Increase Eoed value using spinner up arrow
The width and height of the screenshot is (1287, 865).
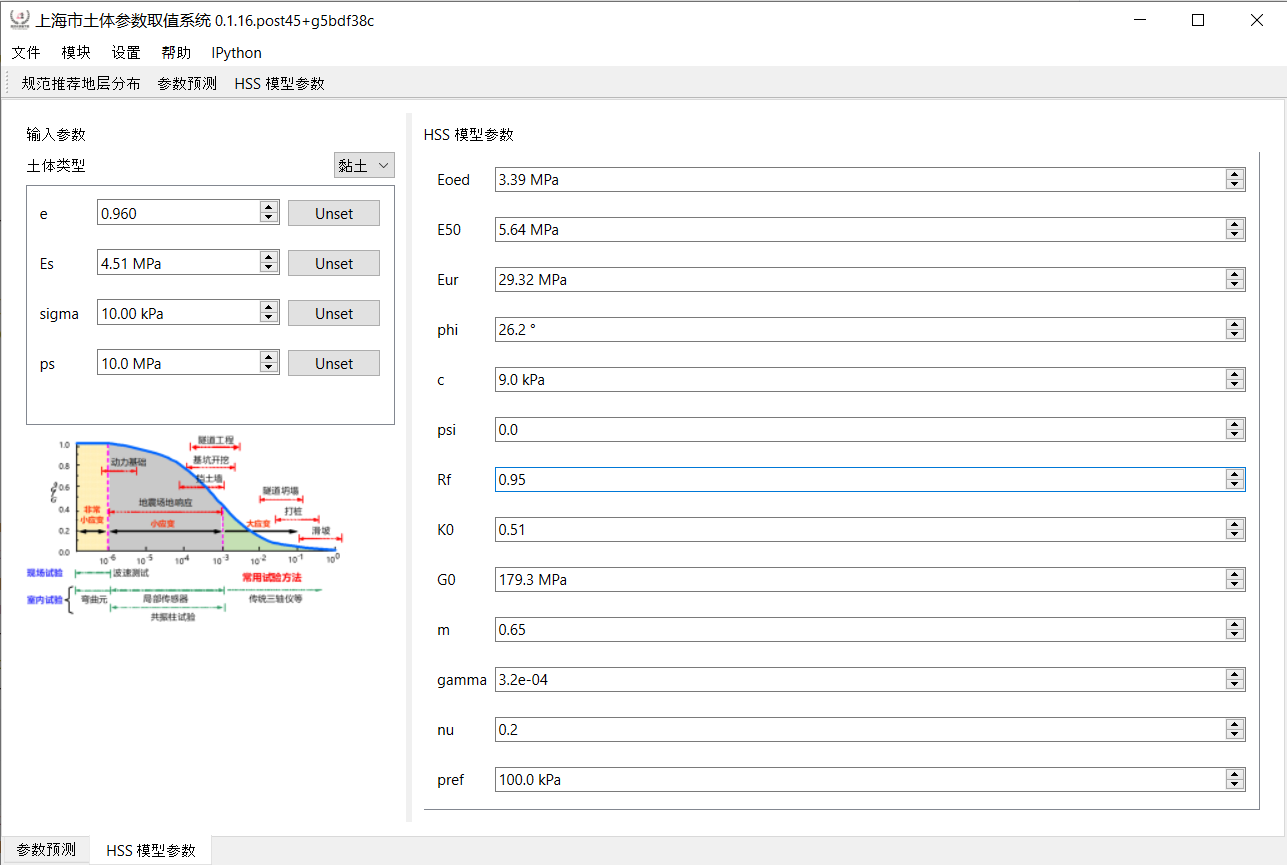(1235, 175)
